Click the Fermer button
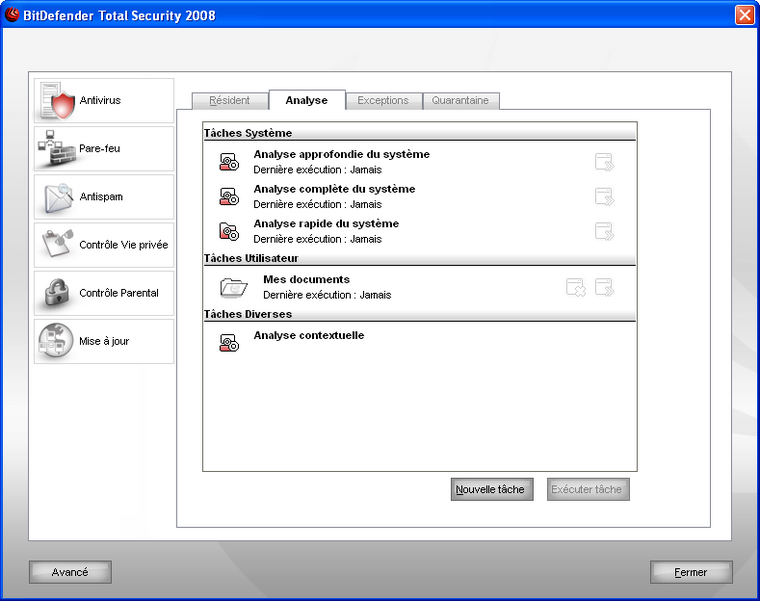This screenshot has width=760, height=601. [691, 572]
